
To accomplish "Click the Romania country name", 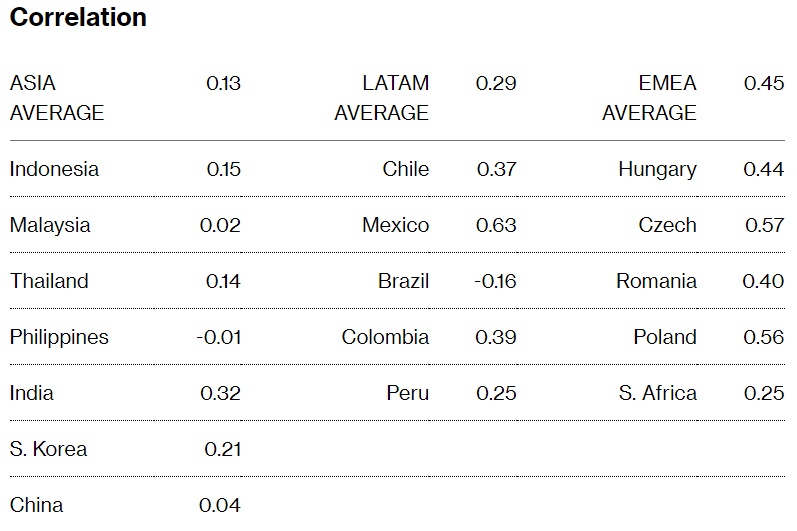I will (656, 281).
